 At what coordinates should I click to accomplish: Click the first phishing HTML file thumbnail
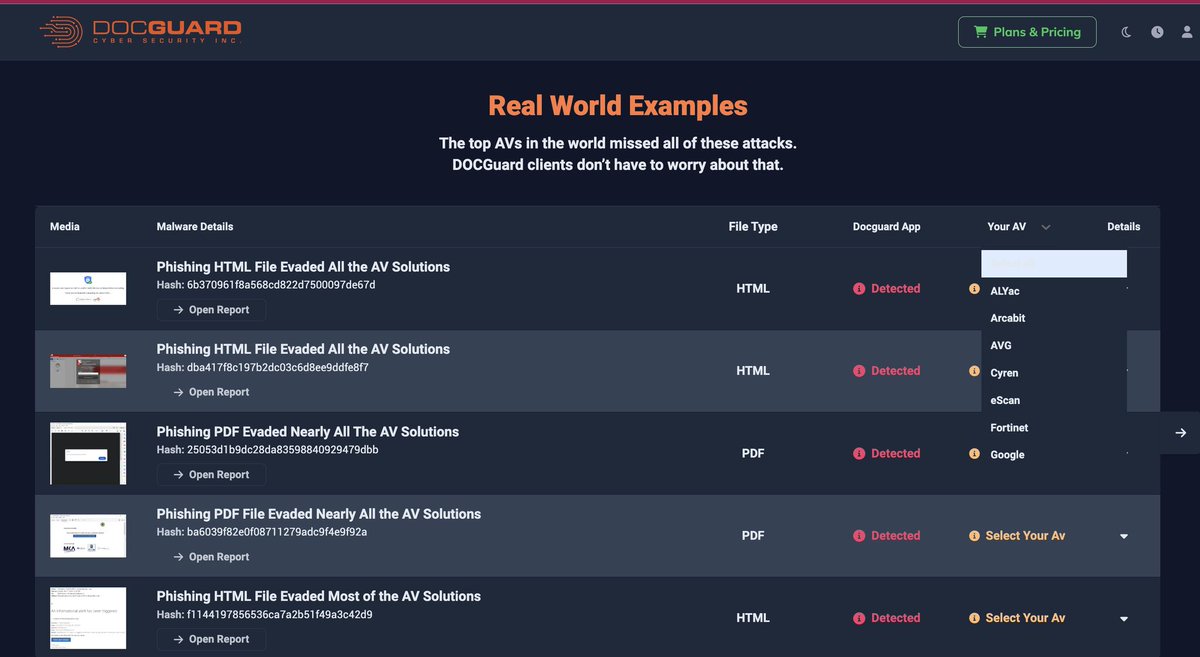coord(88,288)
